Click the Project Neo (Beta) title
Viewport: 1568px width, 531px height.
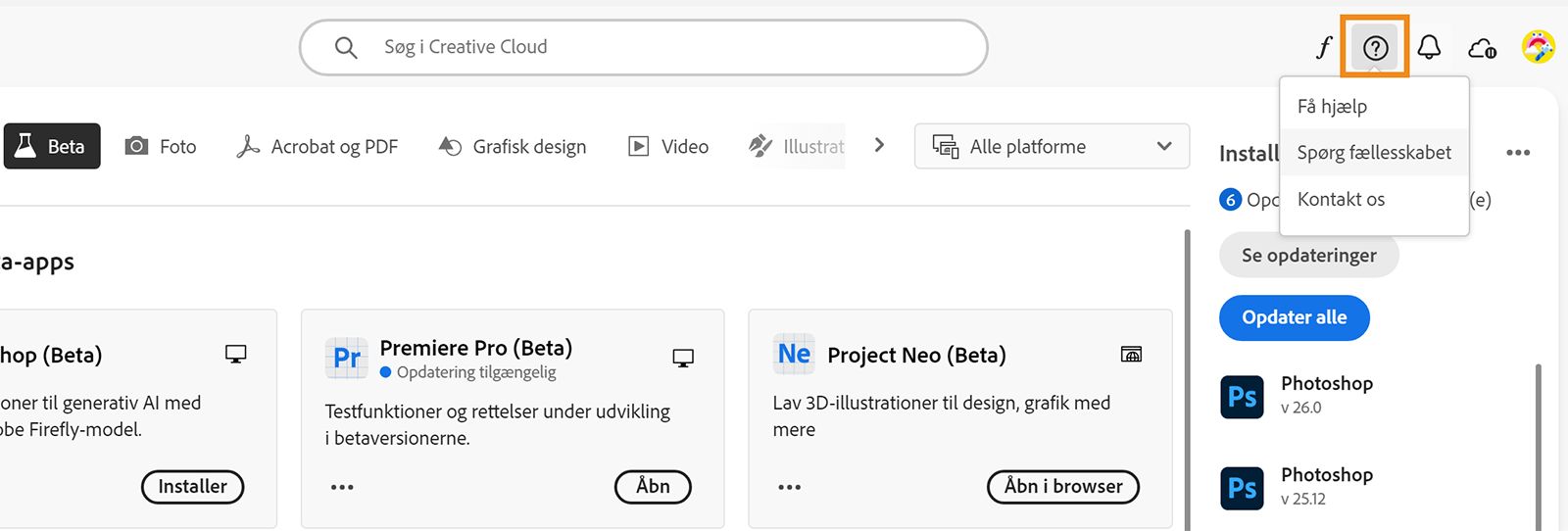(x=916, y=355)
